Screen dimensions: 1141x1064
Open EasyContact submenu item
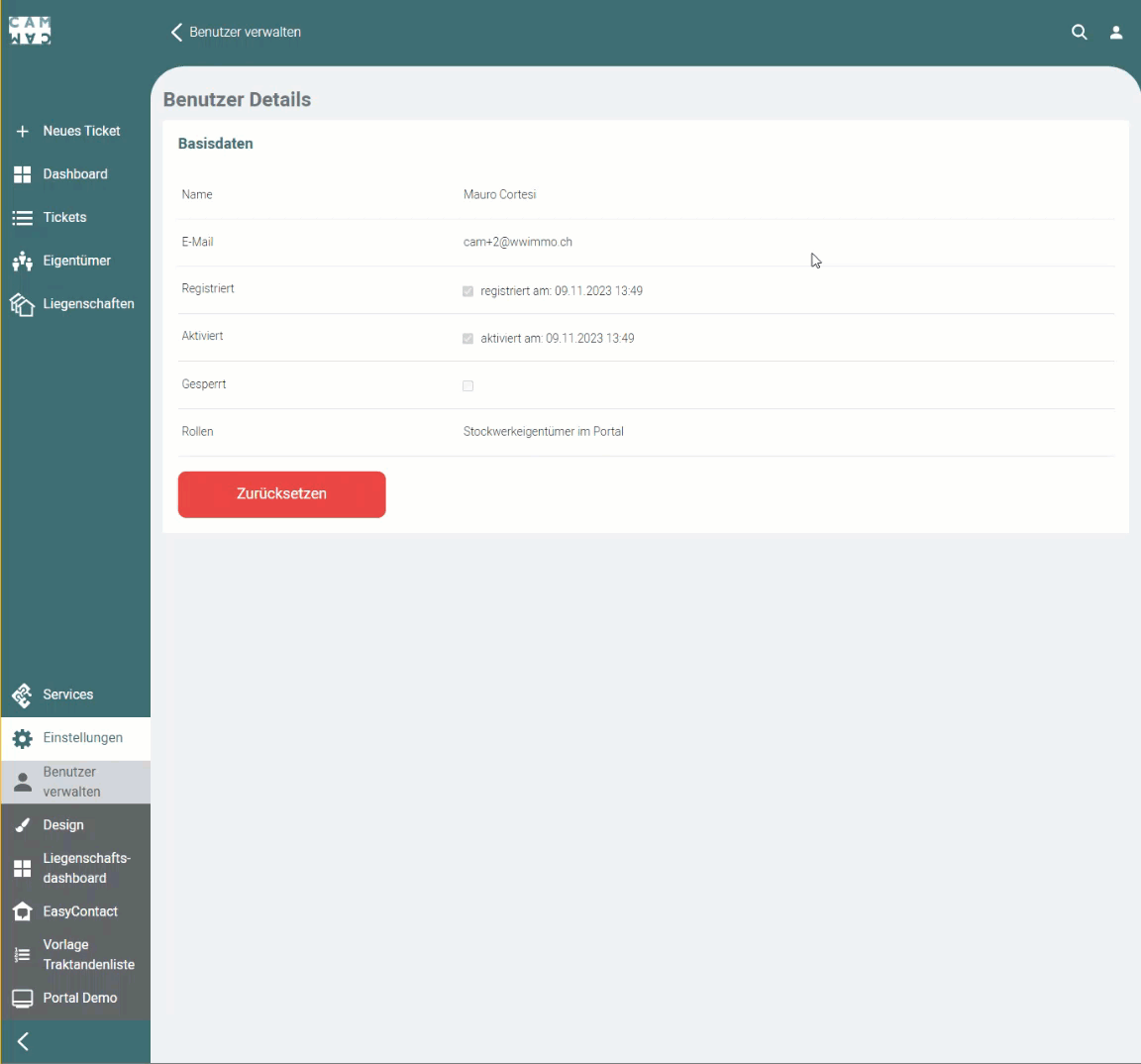(x=75, y=911)
